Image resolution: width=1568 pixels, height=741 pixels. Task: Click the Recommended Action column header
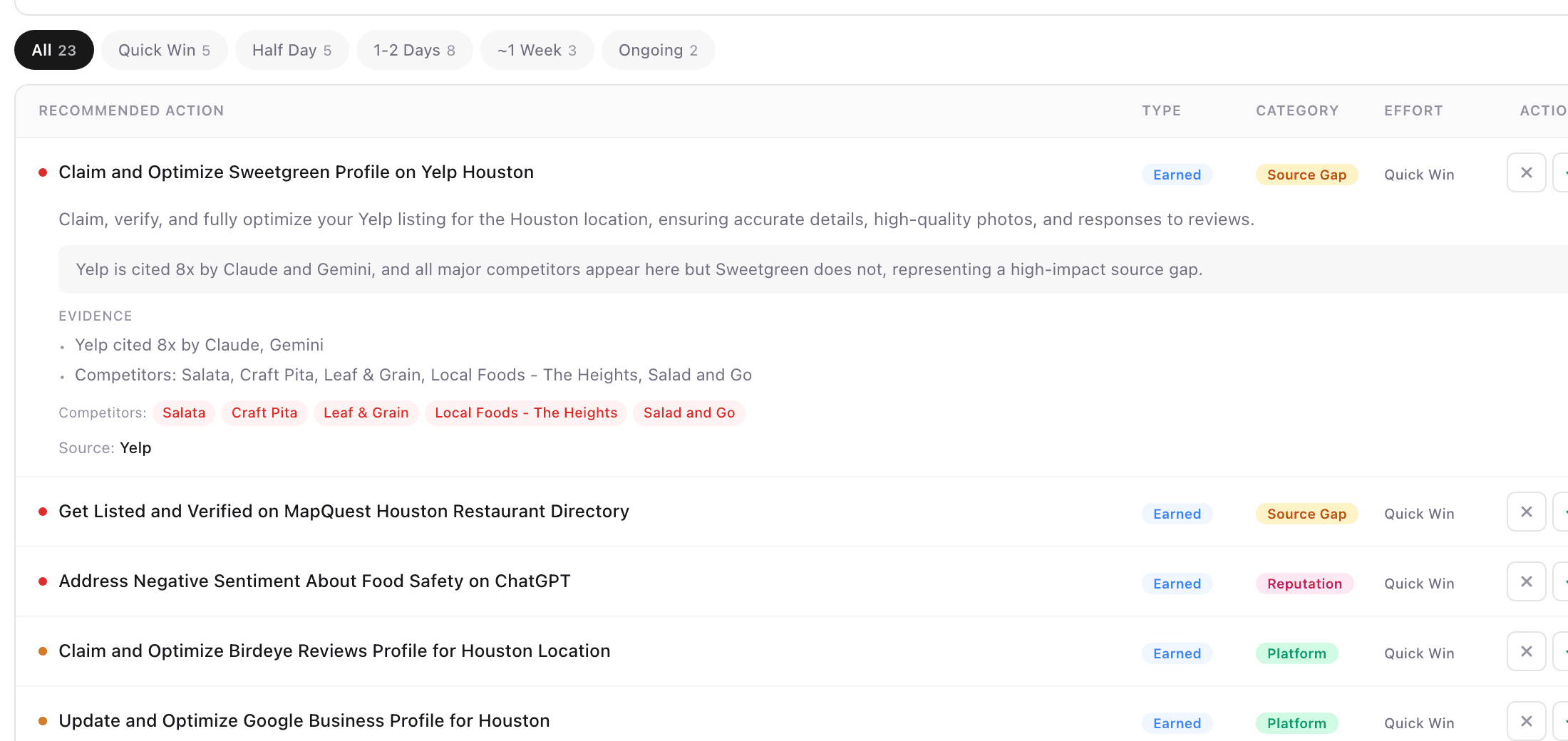(131, 110)
